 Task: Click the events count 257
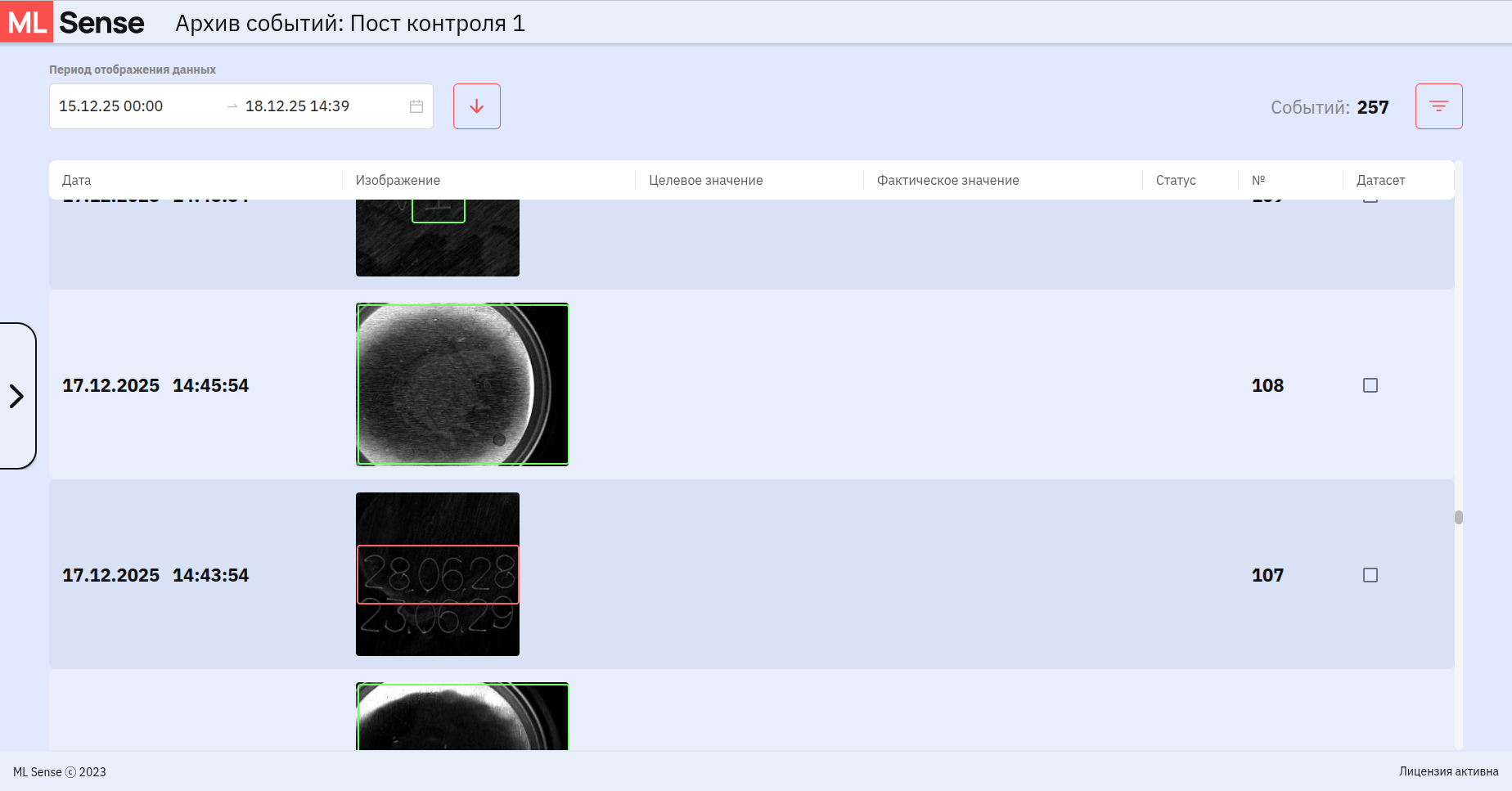click(x=1373, y=107)
